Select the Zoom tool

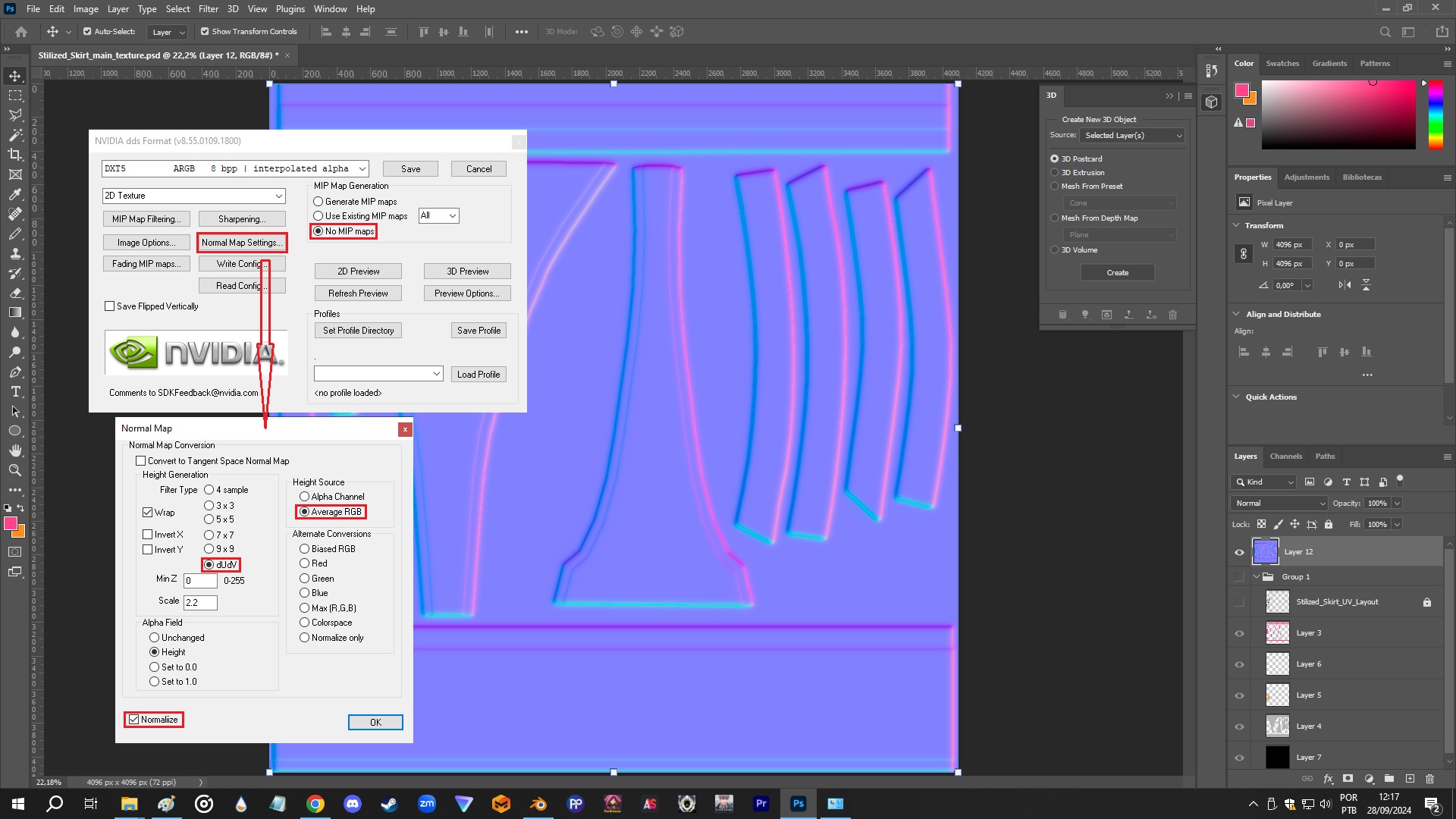pyautogui.click(x=15, y=470)
